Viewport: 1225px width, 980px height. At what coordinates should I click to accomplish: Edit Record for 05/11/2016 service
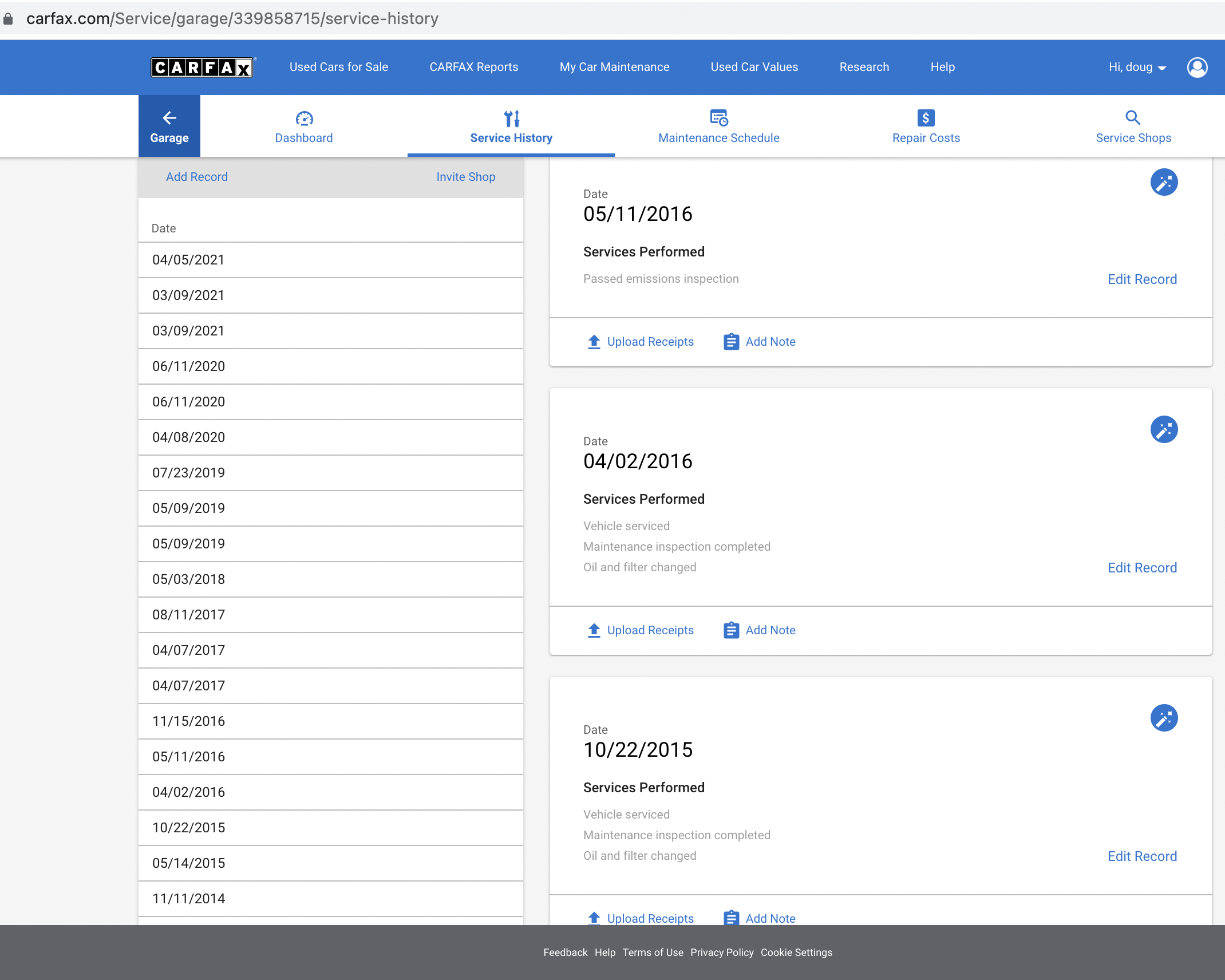click(x=1143, y=279)
